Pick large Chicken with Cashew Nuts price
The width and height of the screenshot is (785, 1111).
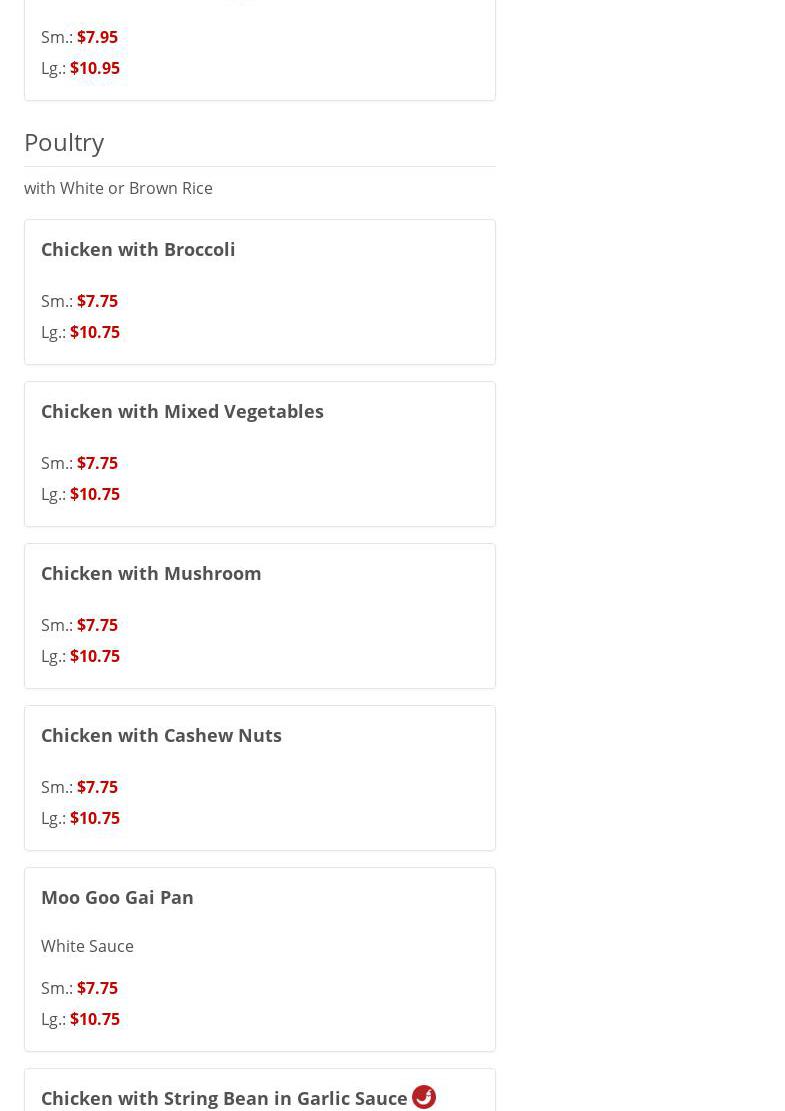[x=95, y=818]
